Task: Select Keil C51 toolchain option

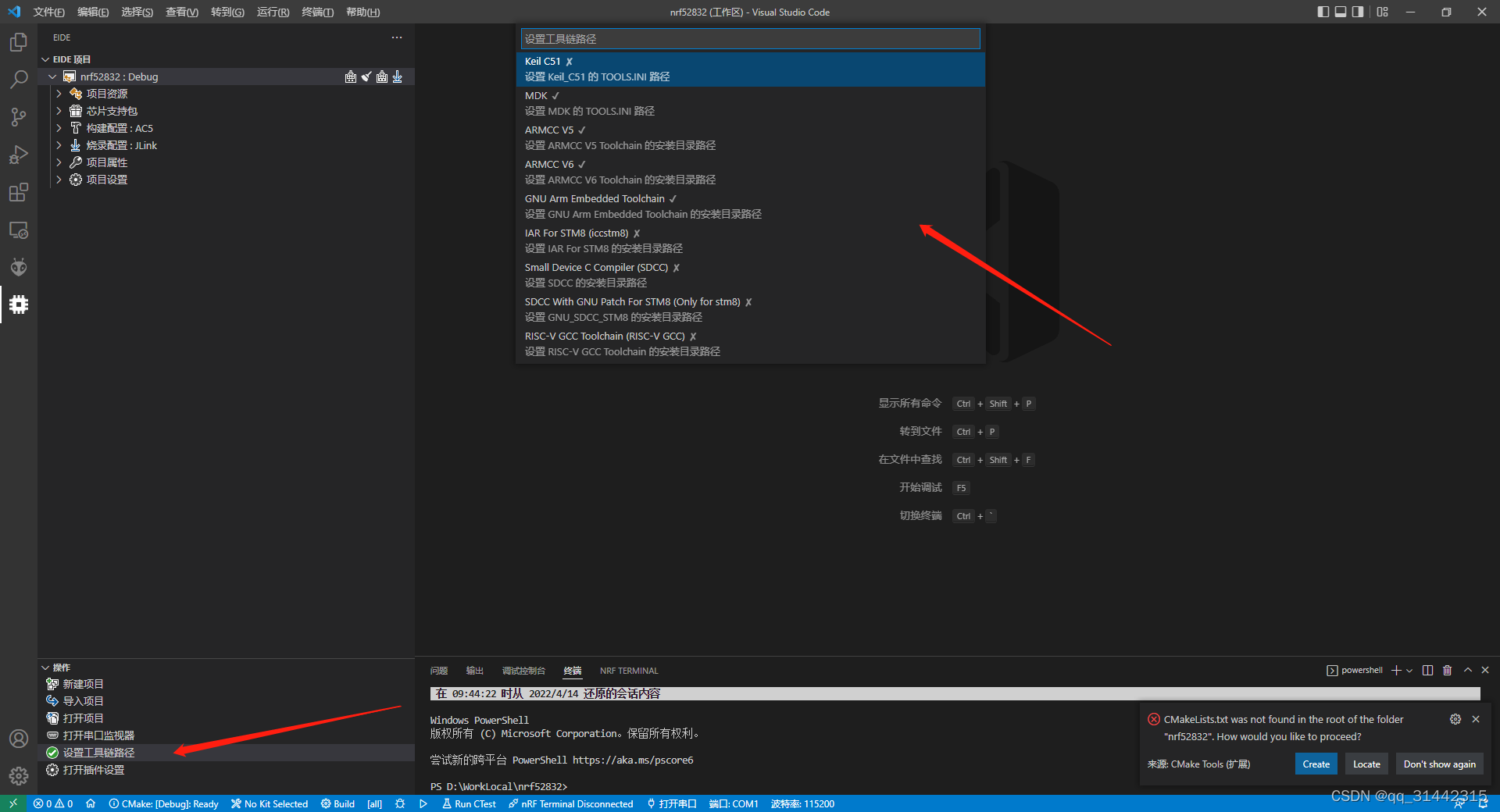Action: (x=750, y=69)
